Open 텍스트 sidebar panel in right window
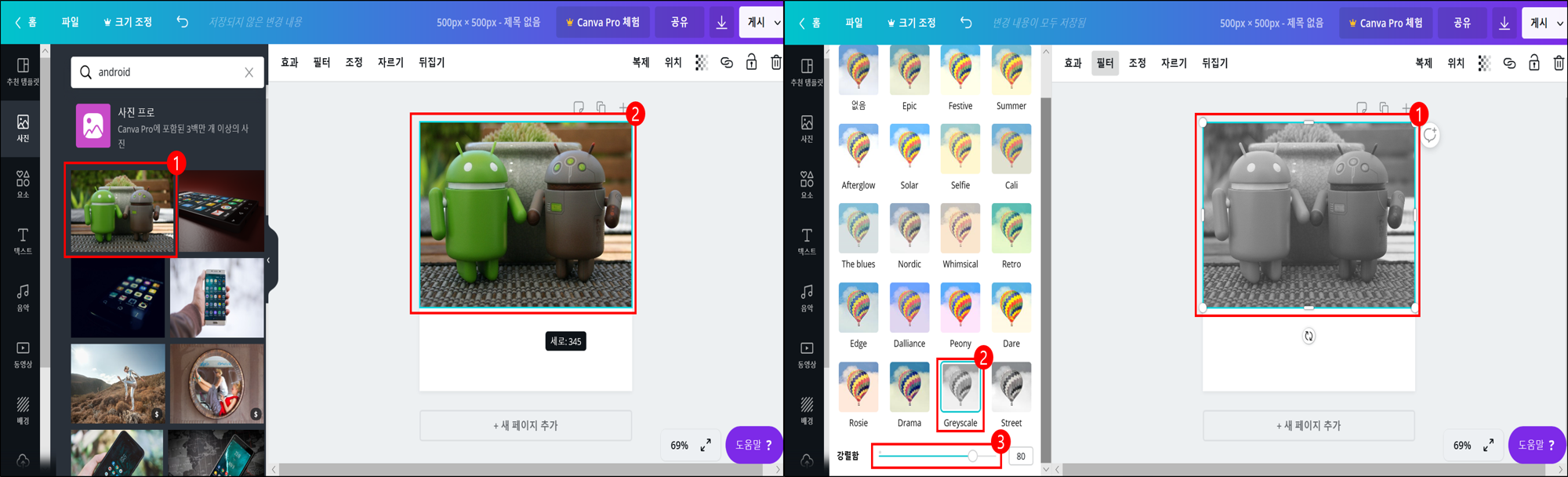This screenshot has width=1568, height=477. coord(807,242)
